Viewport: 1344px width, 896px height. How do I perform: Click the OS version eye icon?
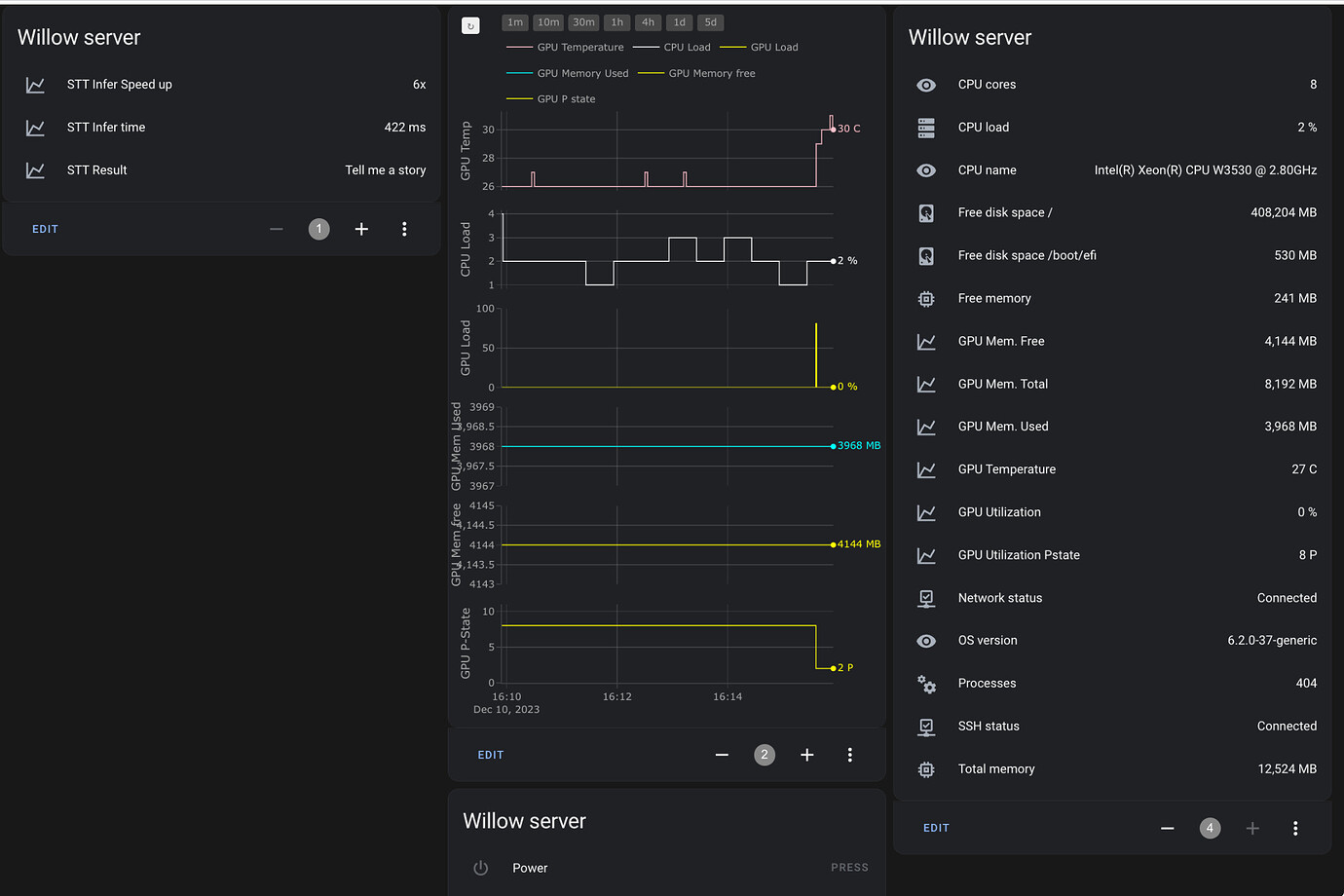click(x=926, y=641)
